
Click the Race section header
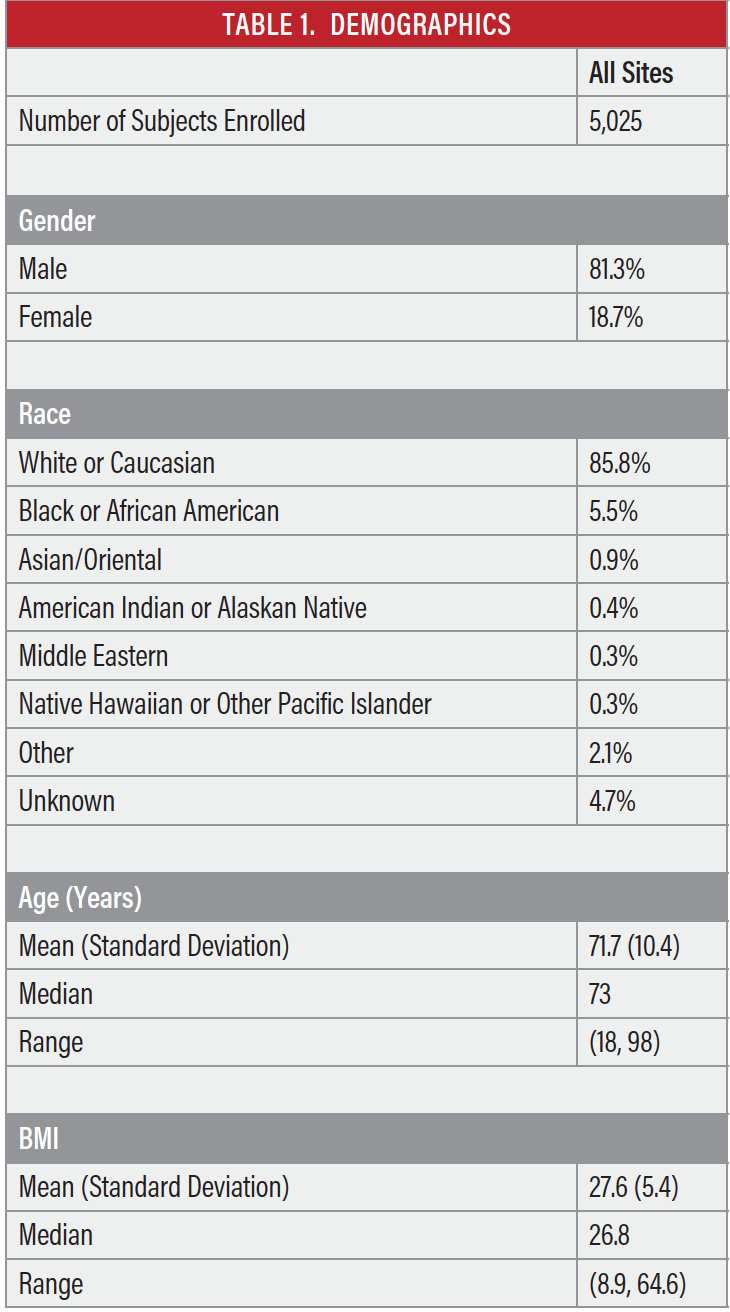tap(366, 414)
